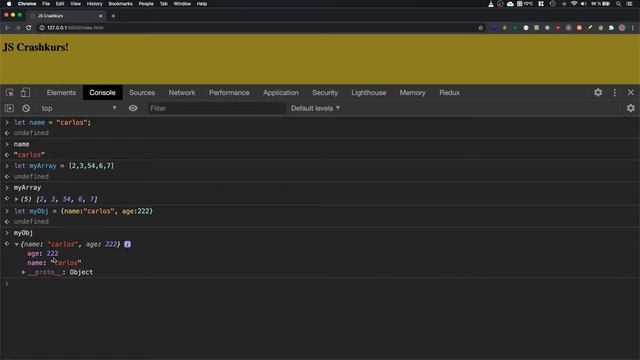Open the Security tab
The height and width of the screenshot is (360, 640).
[x=325, y=93]
